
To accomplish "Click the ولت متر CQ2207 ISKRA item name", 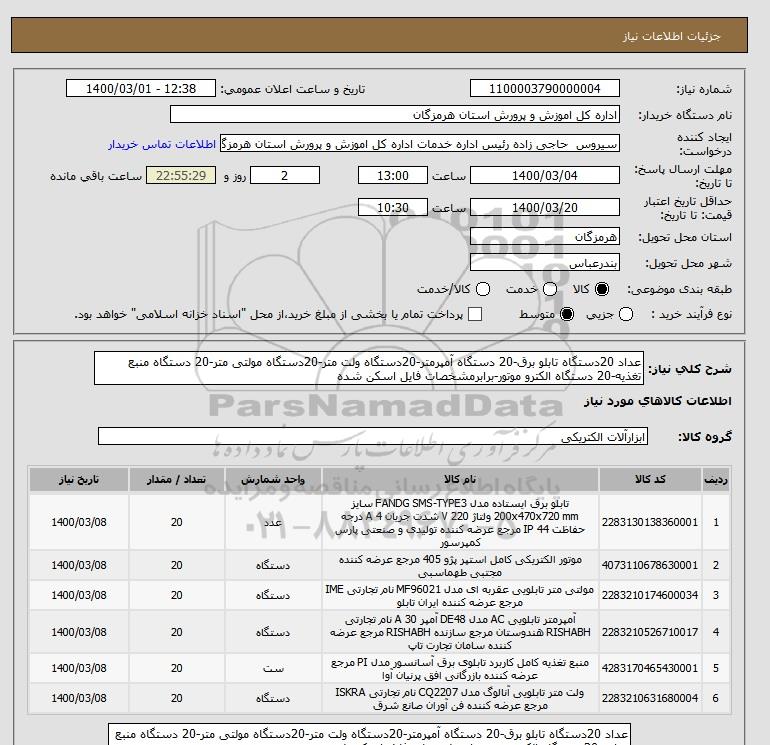I will (460, 699).
